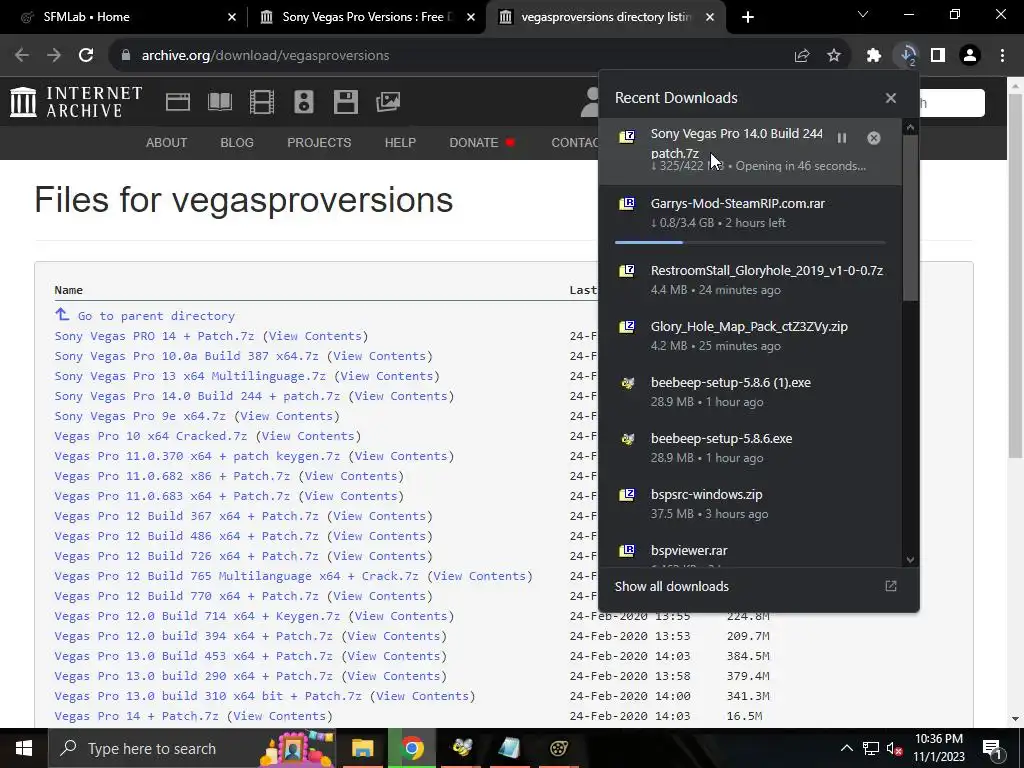Open bspviewer.rar download entry
Screen dimensions: 1024x768
point(750,552)
